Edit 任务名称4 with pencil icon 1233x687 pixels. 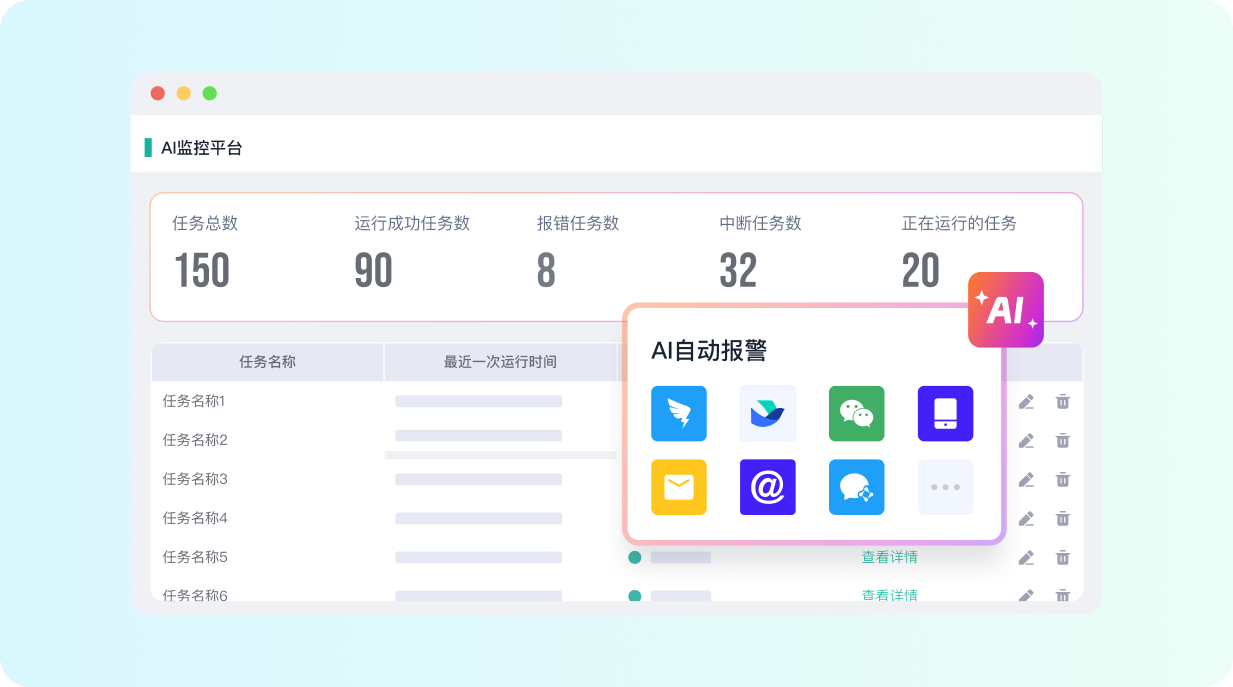[1026, 519]
